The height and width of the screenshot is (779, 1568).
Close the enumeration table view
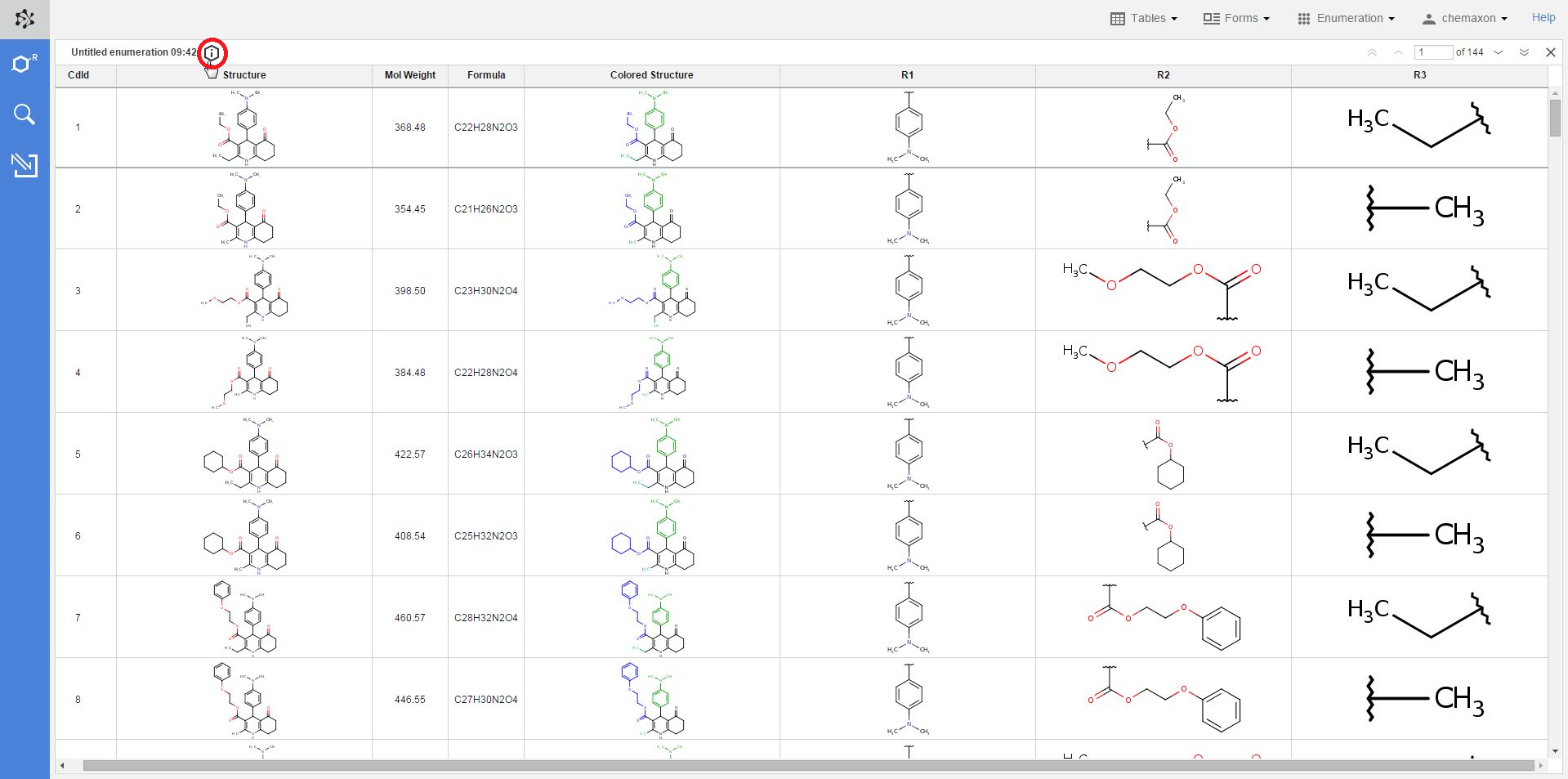[x=1550, y=52]
